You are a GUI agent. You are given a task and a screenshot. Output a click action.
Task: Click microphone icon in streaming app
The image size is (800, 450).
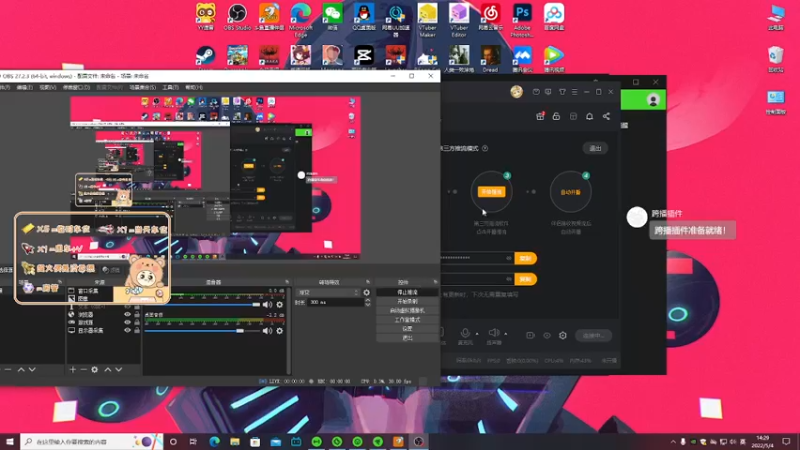click(x=465, y=333)
